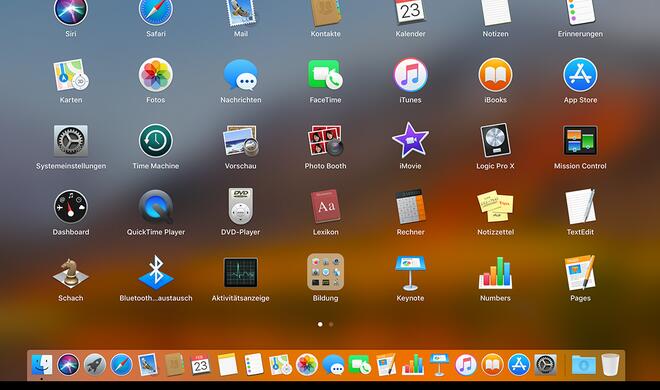Open App Store in the Launchpad grid
660x390 pixels.
tap(580, 75)
